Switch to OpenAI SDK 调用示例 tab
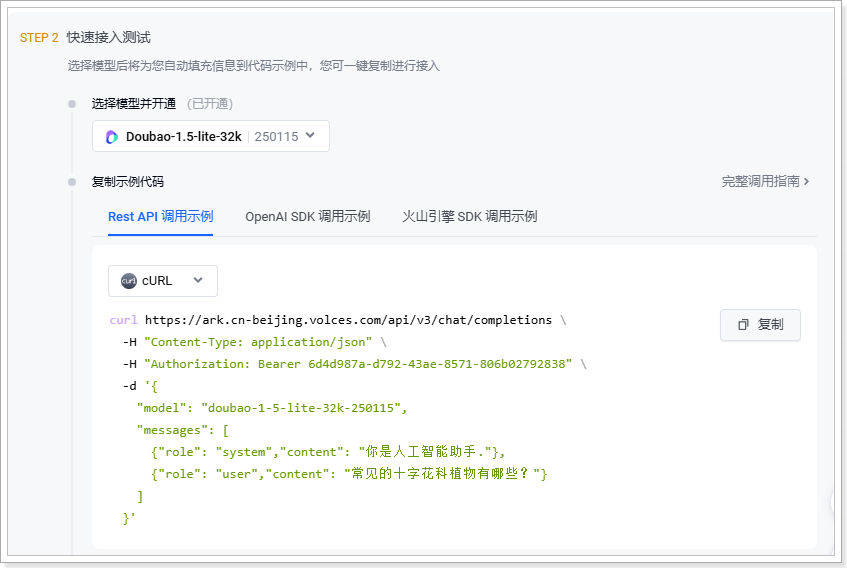 pyautogui.click(x=307, y=217)
